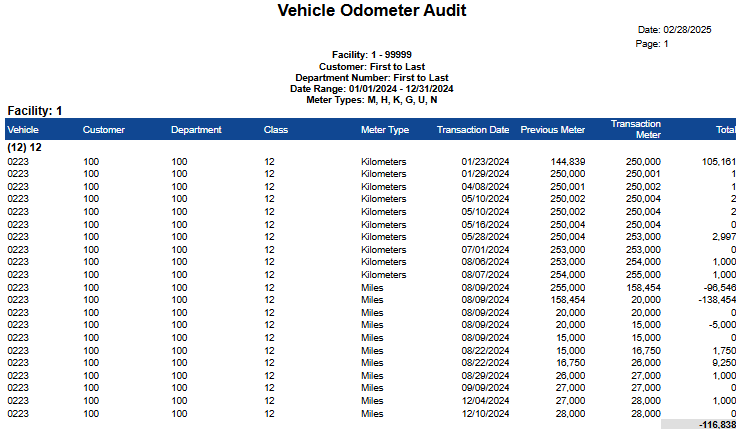This screenshot has width=744, height=429.
Task: Click the Meter Type column header
Action: 385,130
